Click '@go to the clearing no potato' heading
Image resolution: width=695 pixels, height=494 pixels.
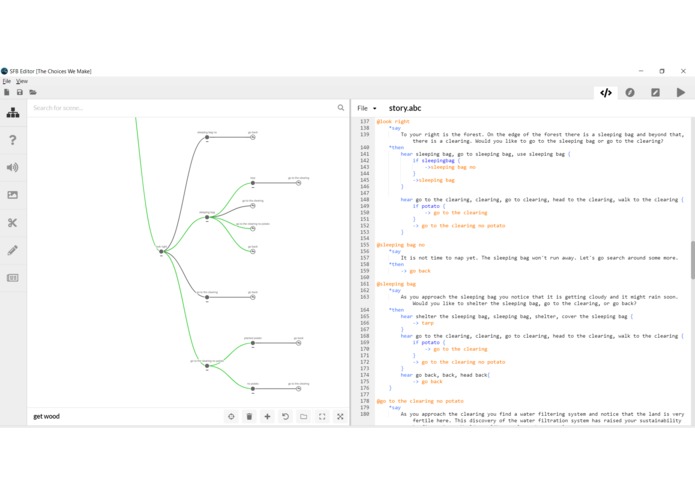[x=420, y=401]
